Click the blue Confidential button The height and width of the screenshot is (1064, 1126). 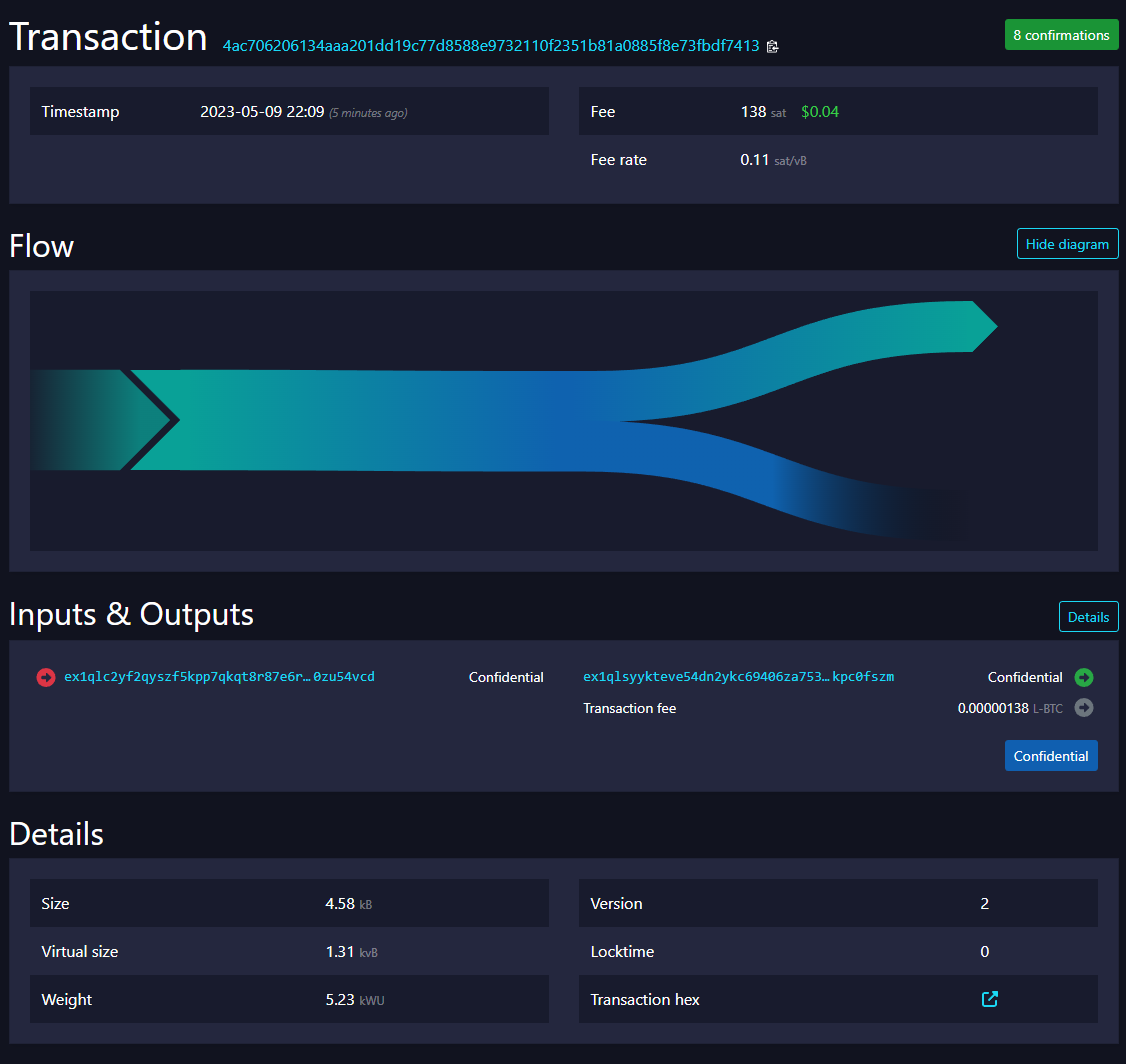(1051, 755)
